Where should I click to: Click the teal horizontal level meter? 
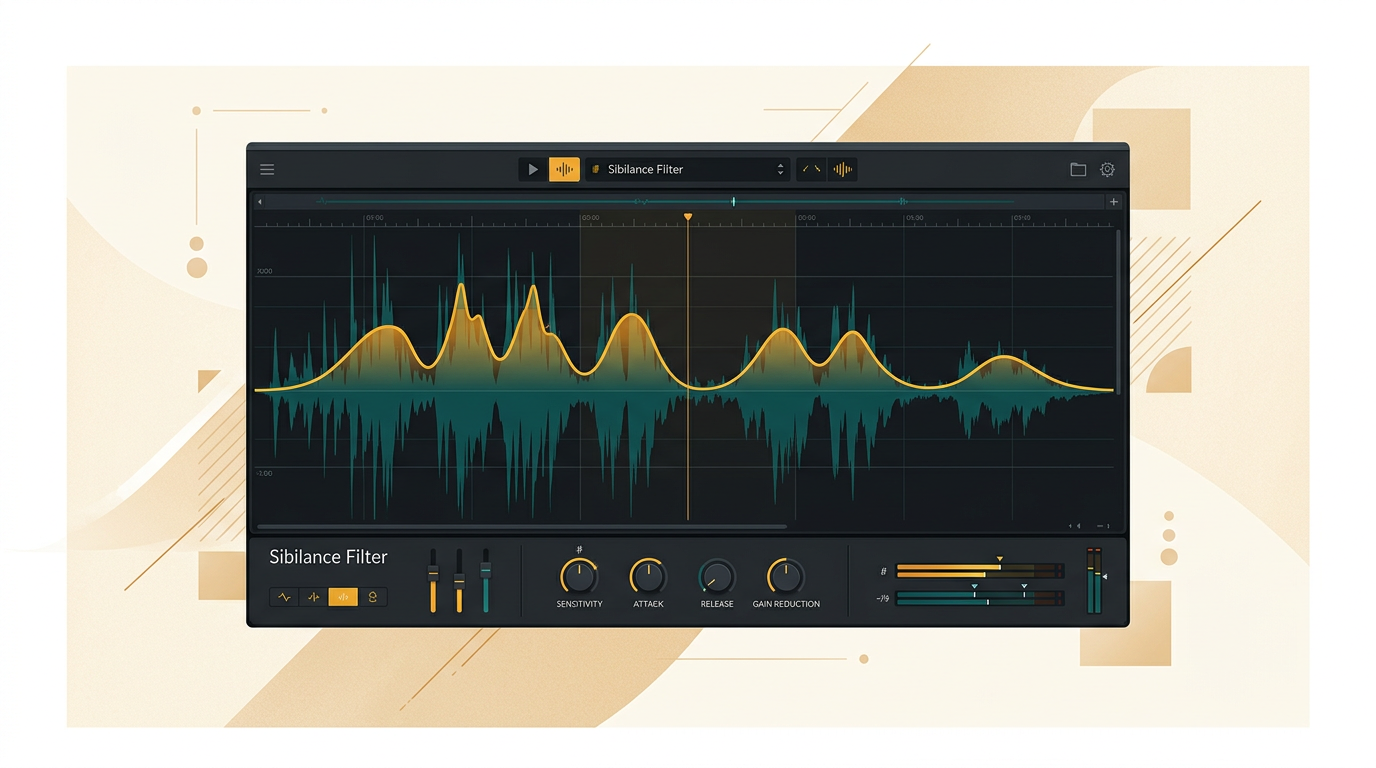pos(980,598)
